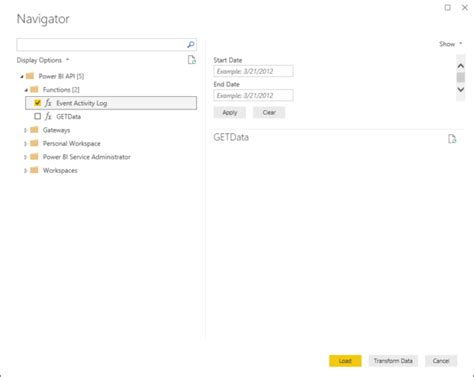Click the Load button
The width and height of the screenshot is (474, 377).
pyautogui.click(x=345, y=361)
